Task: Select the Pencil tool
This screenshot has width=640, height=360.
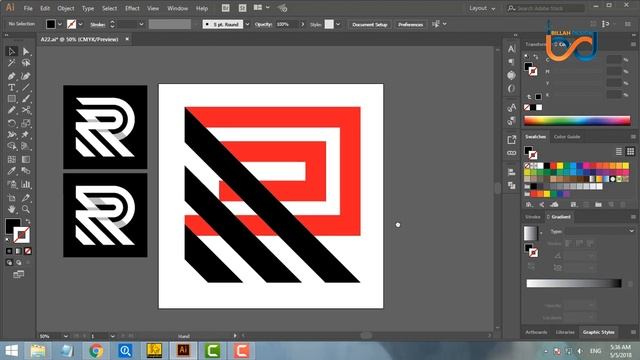Action: click(11, 110)
